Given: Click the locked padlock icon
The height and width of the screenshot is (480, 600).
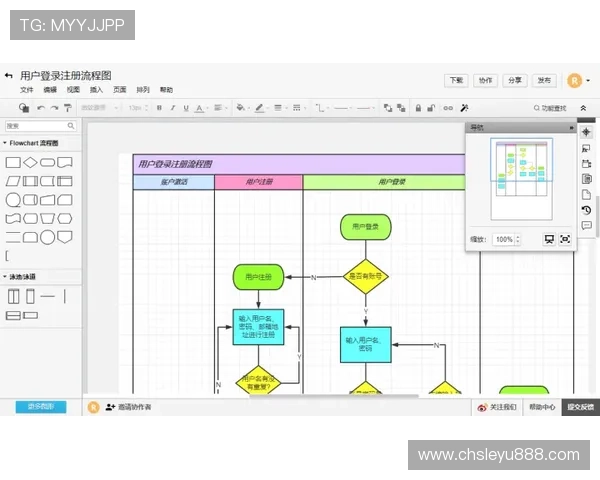Looking at the screenshot, I should [x=419, y=108].
